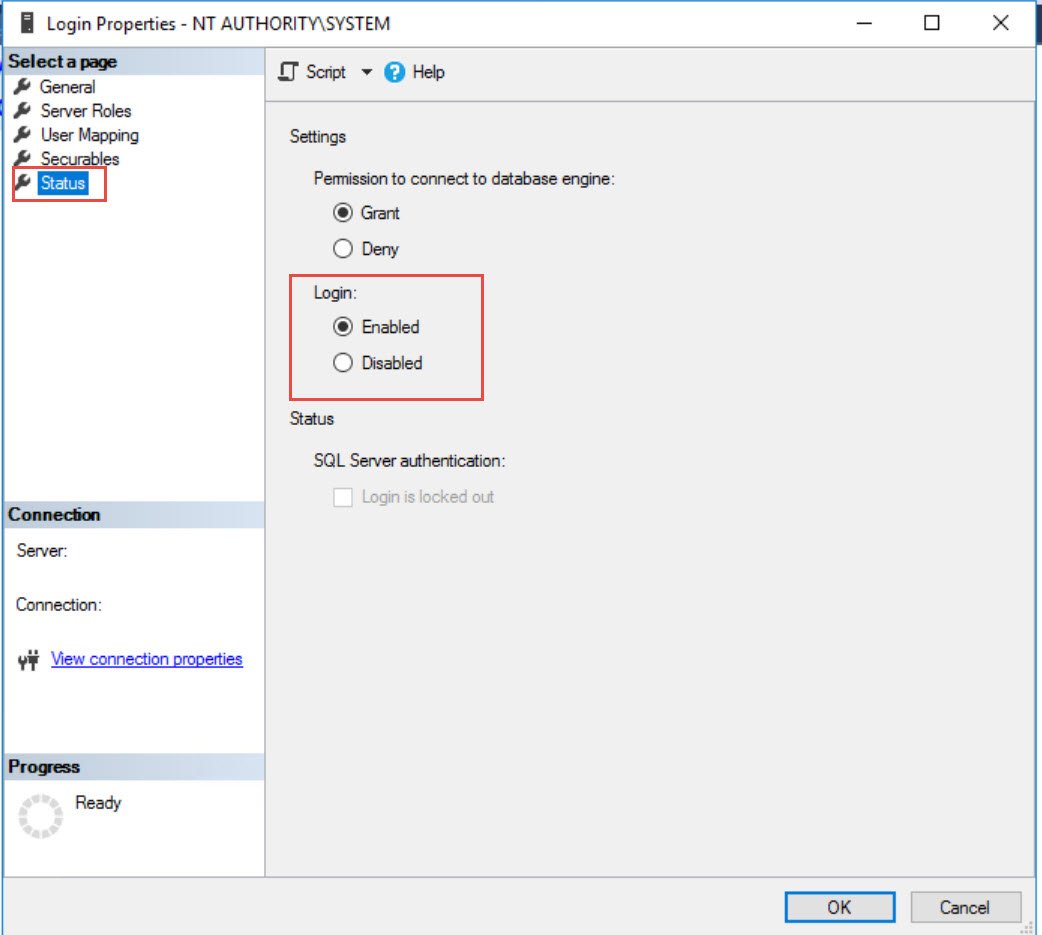Maximize the Login Properties window

[932, 23]
